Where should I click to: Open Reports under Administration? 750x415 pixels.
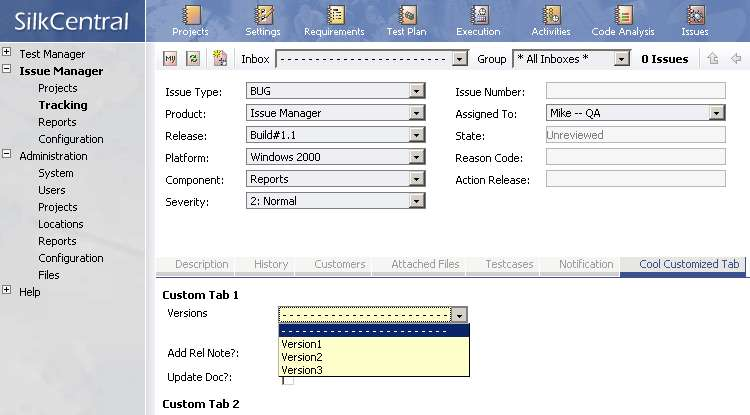pyautogui.click(x=57, y=241)
